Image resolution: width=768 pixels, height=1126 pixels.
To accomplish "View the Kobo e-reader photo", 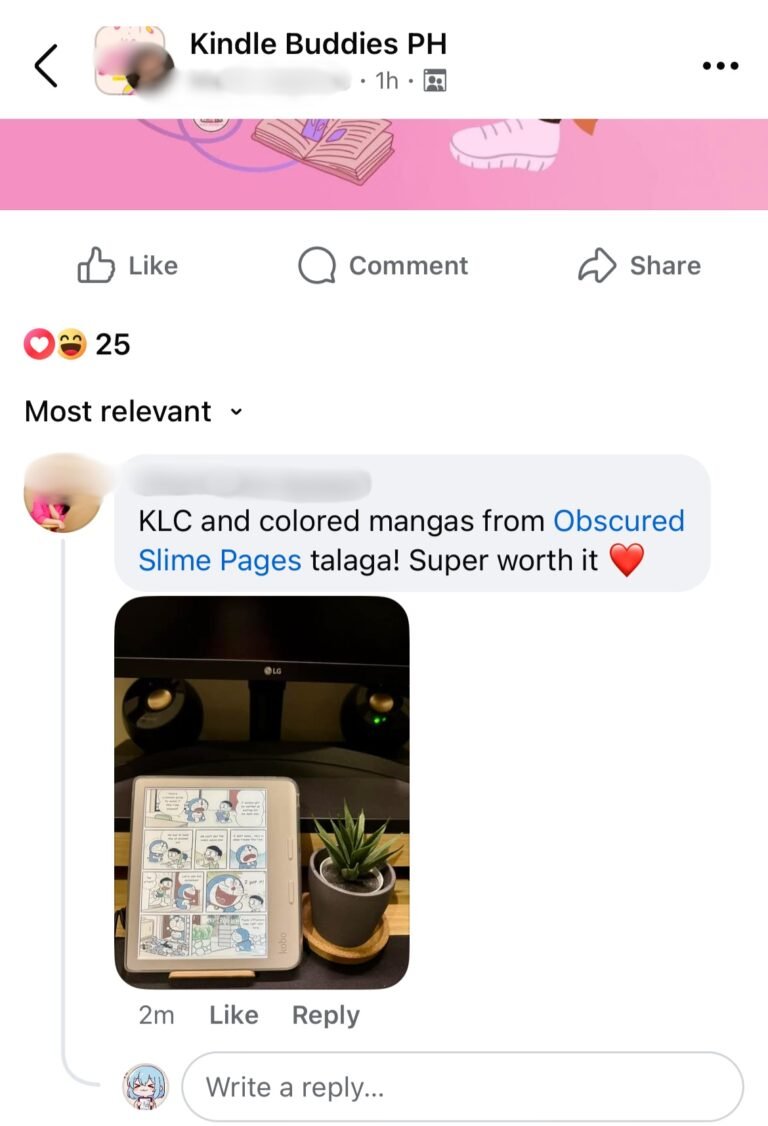I will [262, 792].
